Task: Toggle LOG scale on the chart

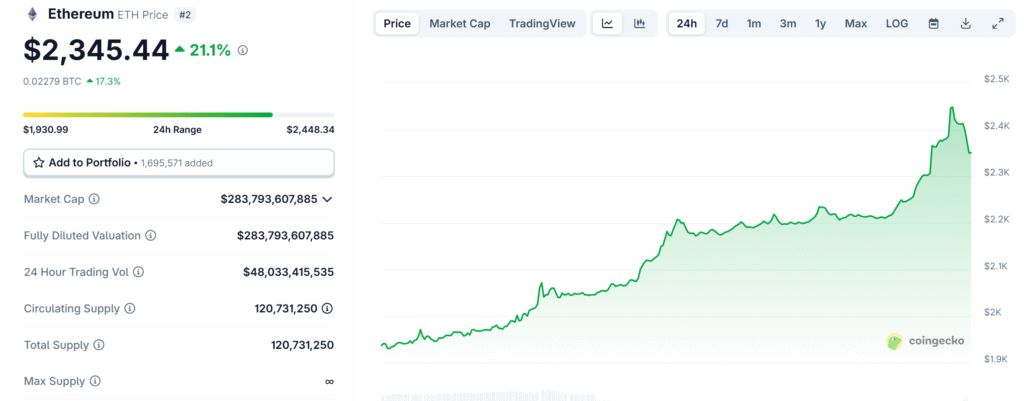Action: [x=897, y=23]
